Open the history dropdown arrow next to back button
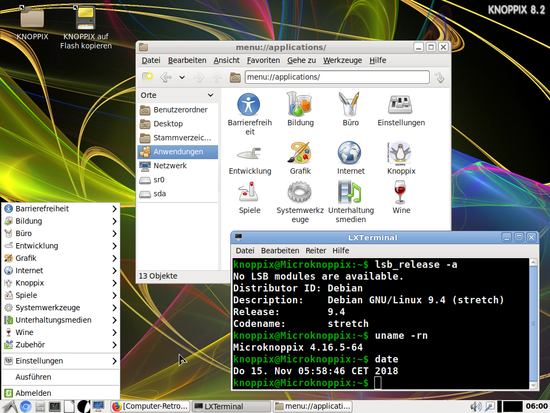This screenshot has width=550, height=413. (182, 77)
